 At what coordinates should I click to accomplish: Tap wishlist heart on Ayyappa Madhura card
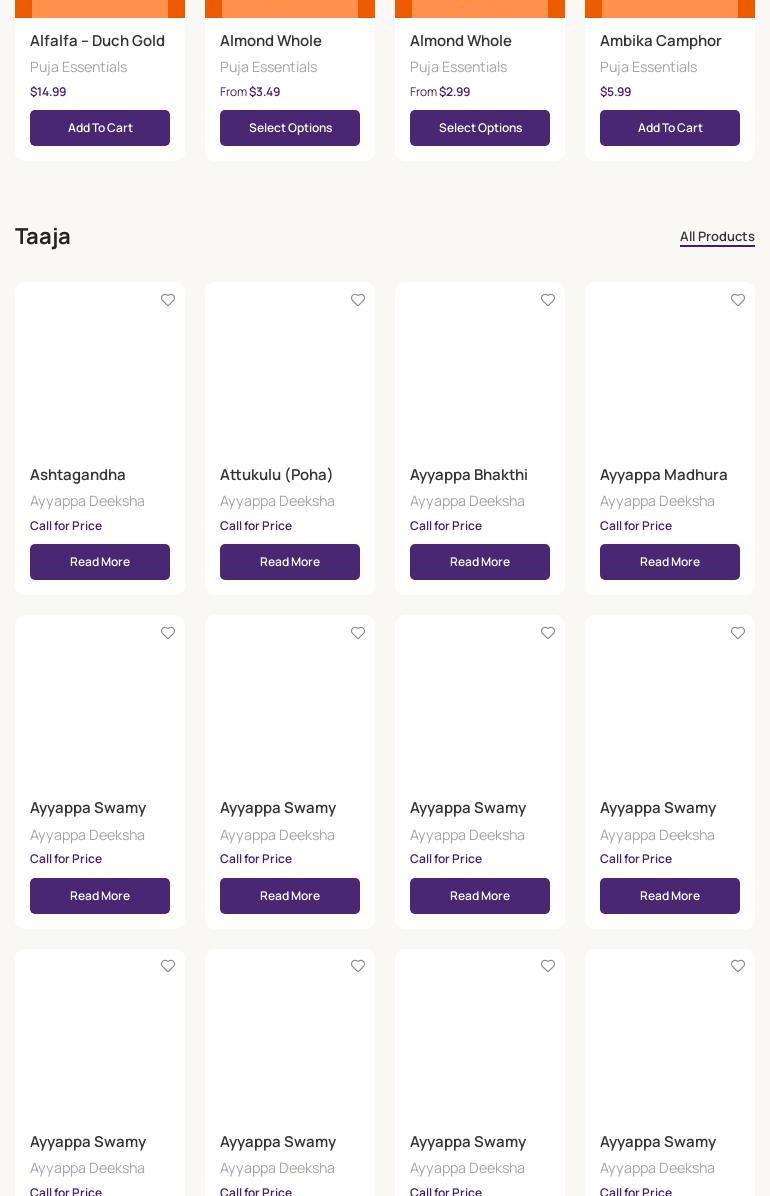(x=738, y=300)
